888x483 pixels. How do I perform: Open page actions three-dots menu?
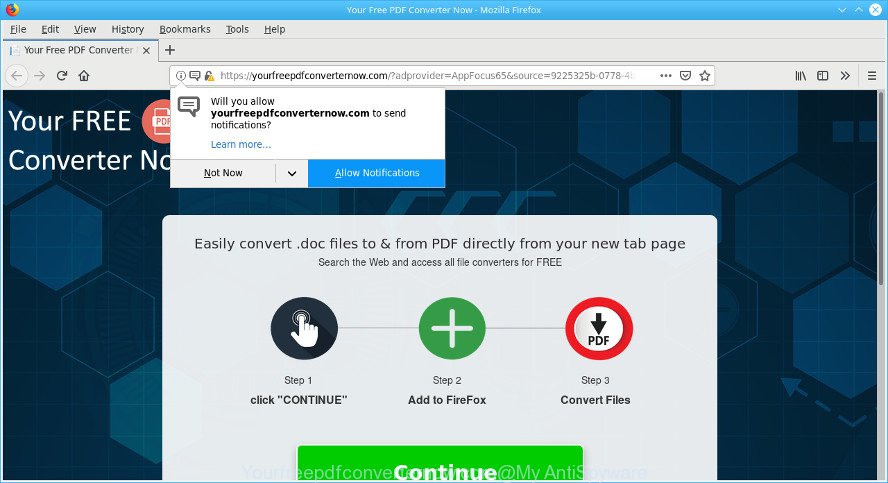[666, 75]
